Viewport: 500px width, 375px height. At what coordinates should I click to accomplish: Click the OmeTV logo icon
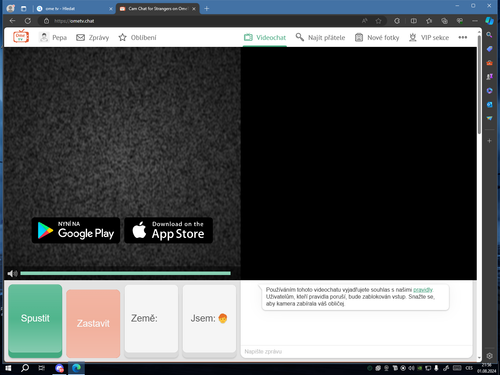coord(21,37)
